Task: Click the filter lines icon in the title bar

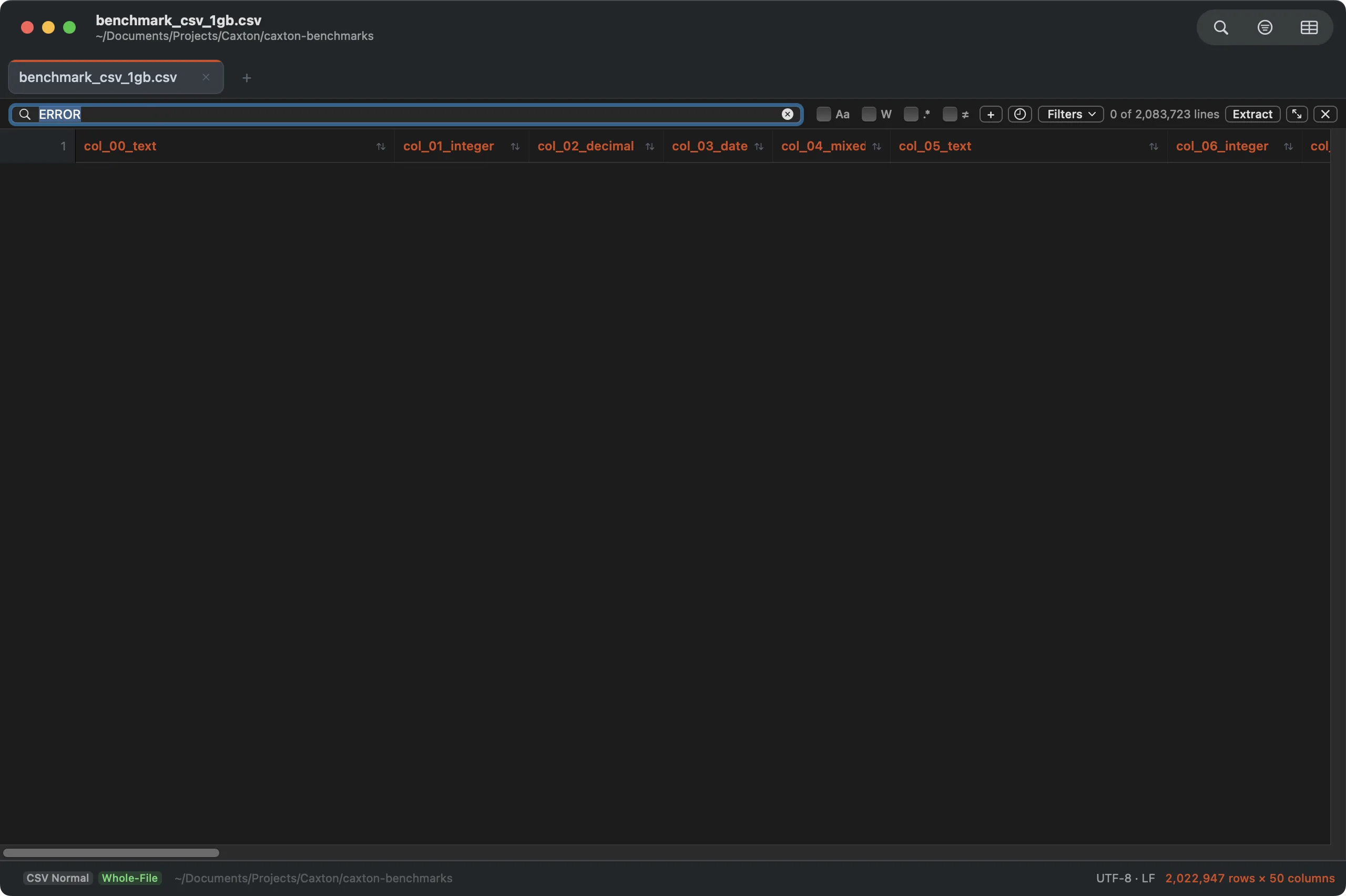Action: 1265,27
